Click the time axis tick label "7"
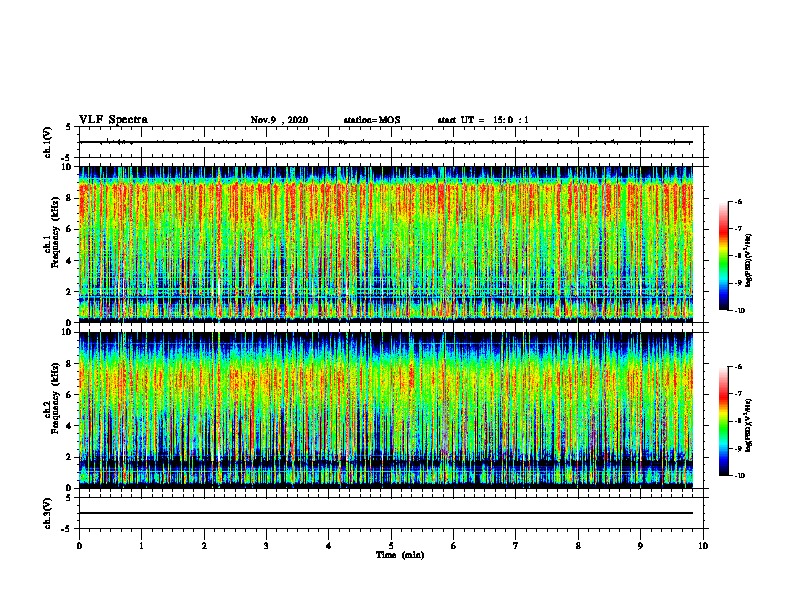 [x=516, y=546]
